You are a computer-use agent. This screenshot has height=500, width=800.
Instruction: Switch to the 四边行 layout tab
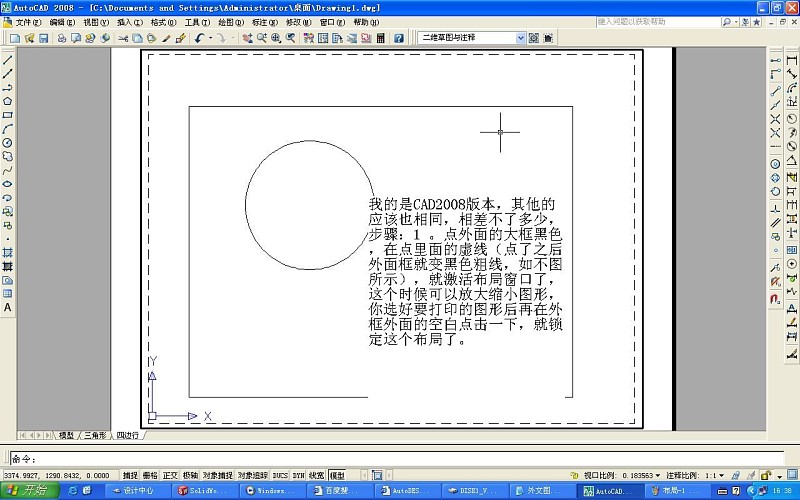pos(128,435)
